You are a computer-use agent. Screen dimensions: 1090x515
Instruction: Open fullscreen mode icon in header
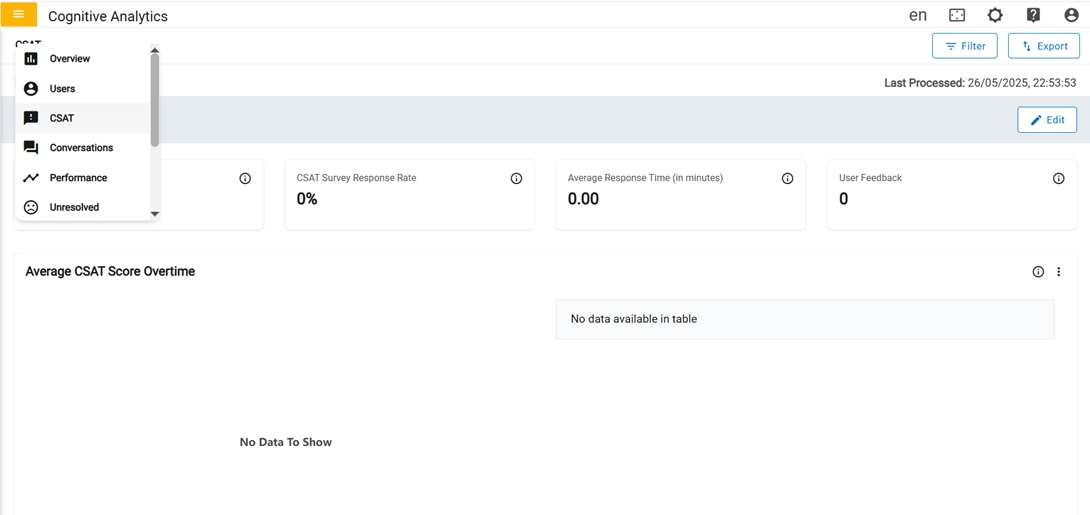[957, 15]
